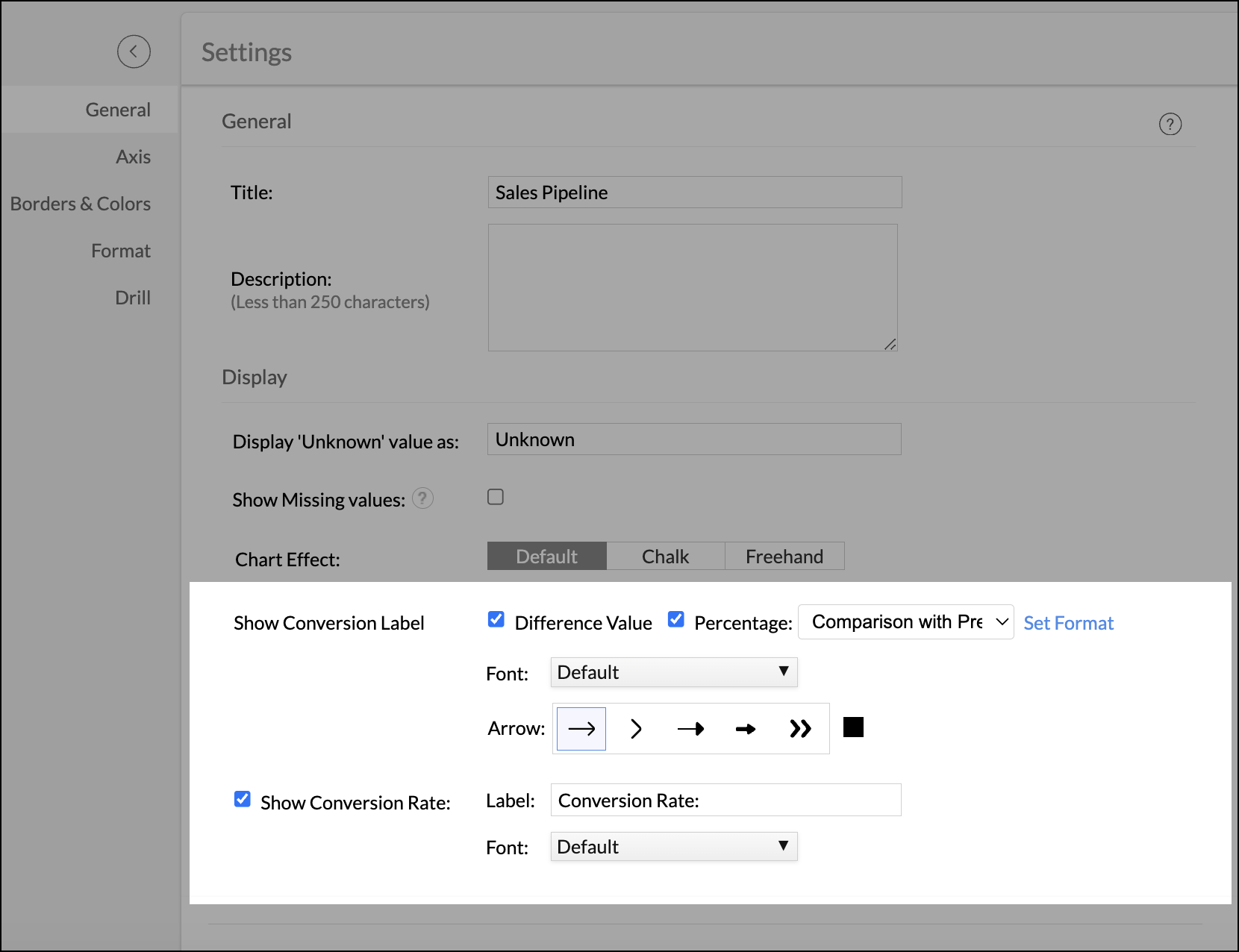Open the help icon in General header

click(x=1170, y=124)
